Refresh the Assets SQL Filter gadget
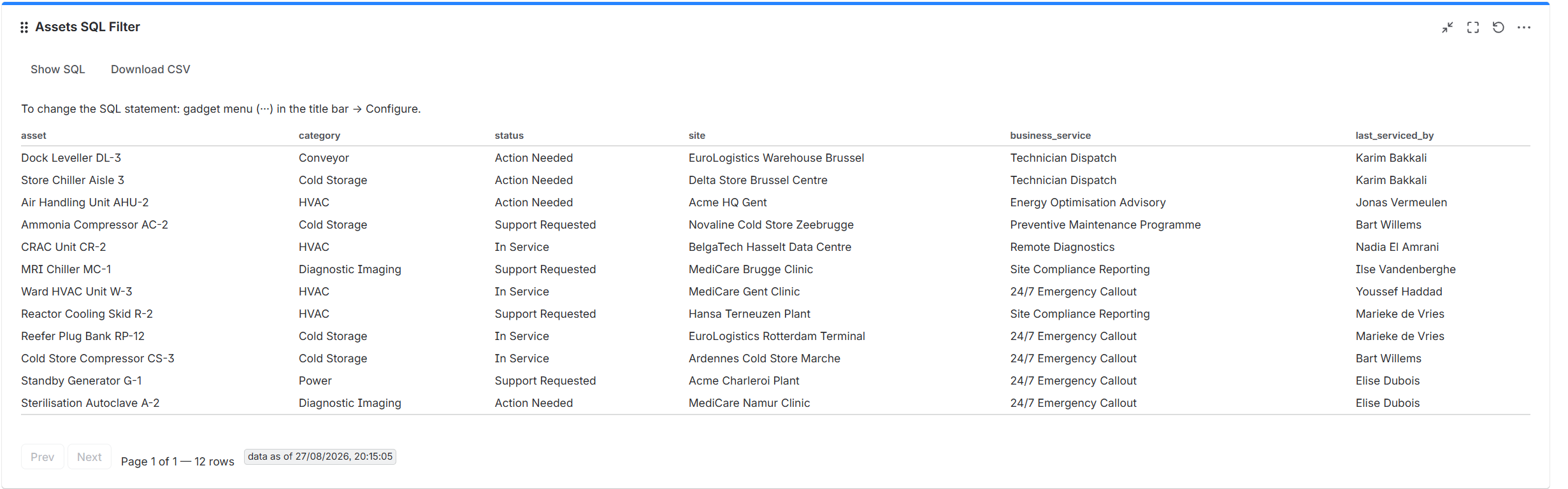This screenshot has width=1568, height=489. tap(1499, 27)
